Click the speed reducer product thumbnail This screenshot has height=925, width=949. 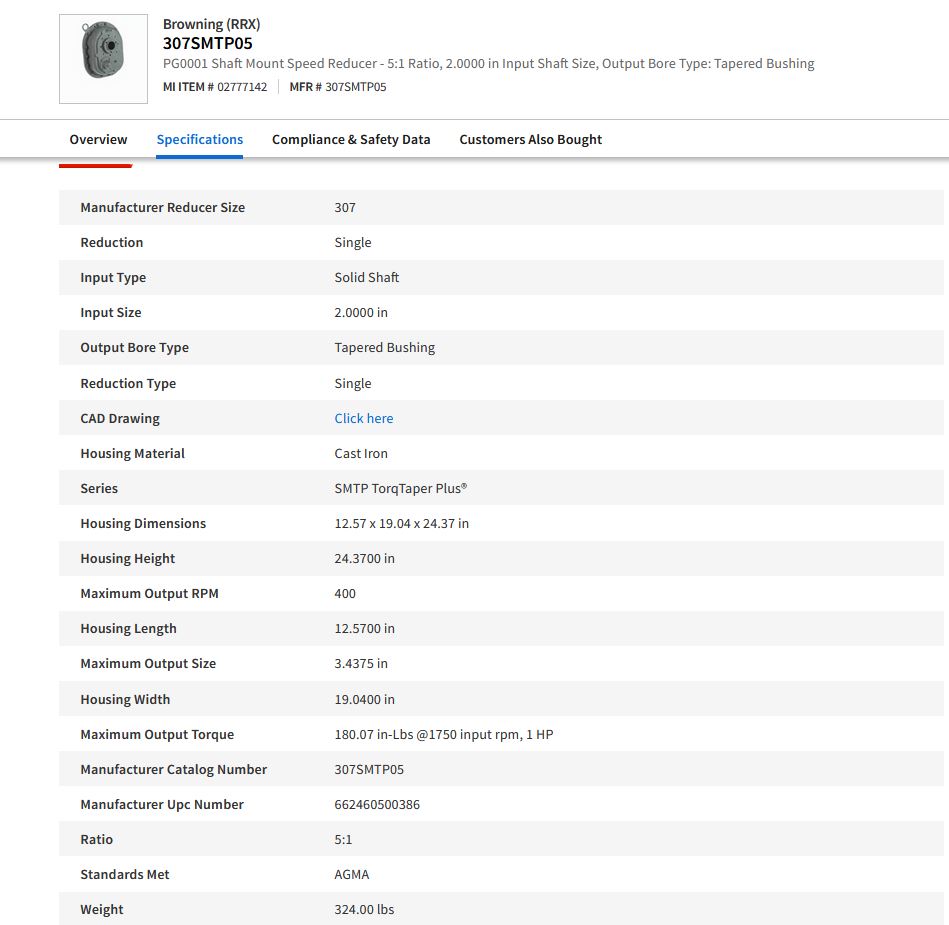point(103,59)
